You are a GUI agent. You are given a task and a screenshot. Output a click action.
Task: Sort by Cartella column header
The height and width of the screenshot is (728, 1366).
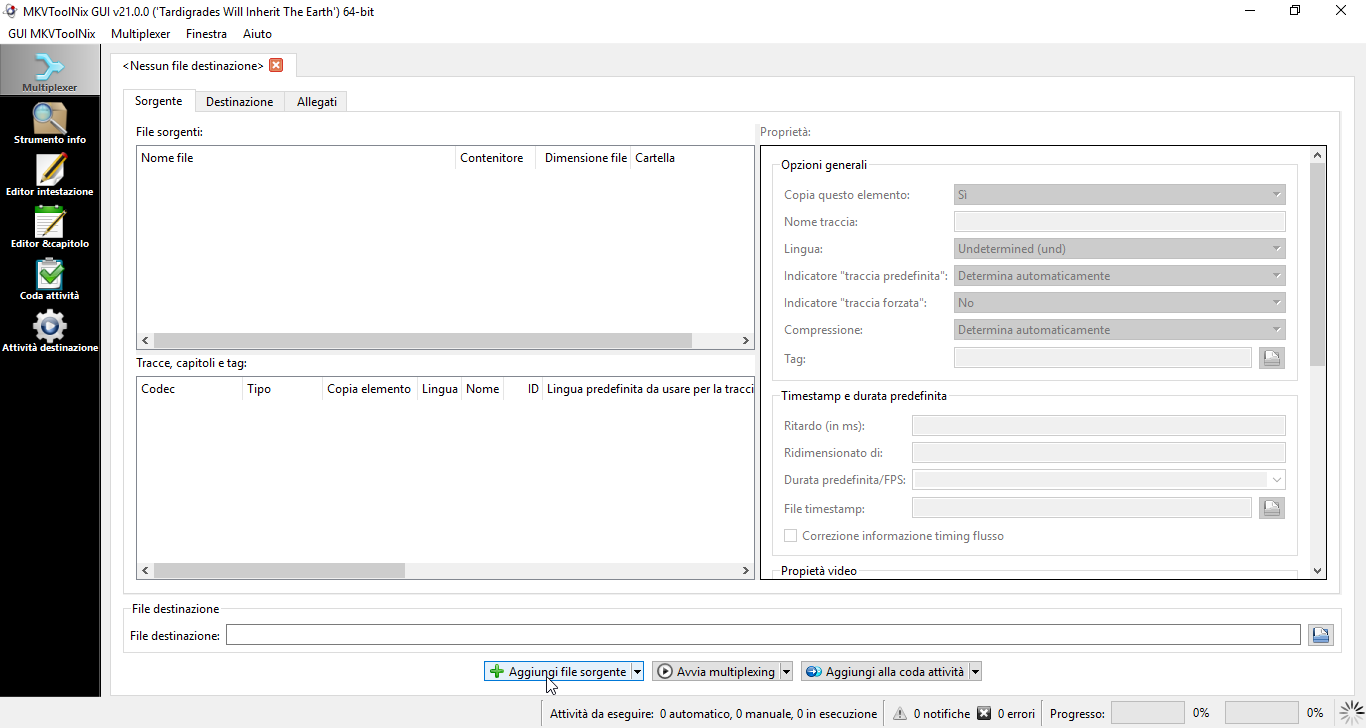click(692, 158)
